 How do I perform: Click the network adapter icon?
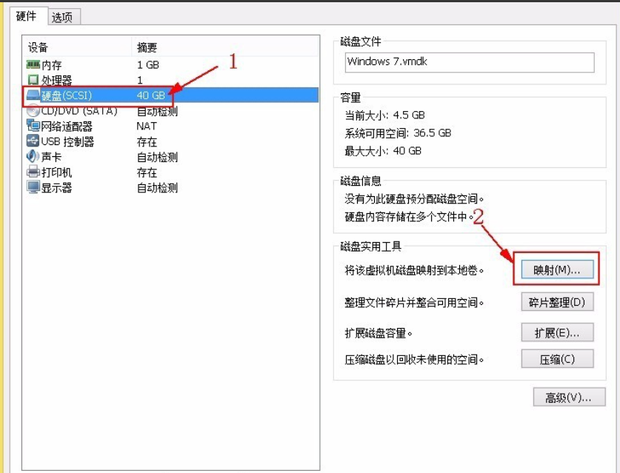[33, 126]
